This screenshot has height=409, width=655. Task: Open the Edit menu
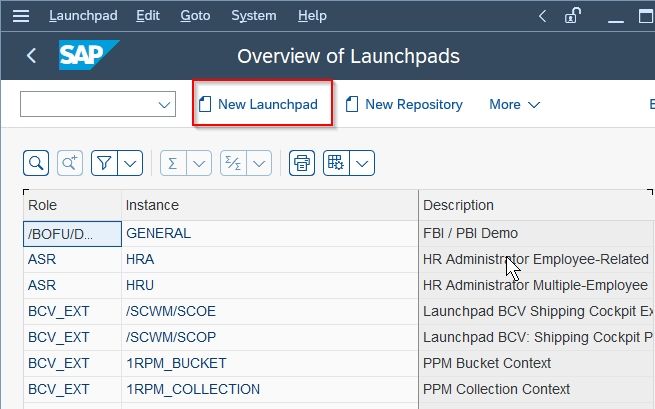148,16
